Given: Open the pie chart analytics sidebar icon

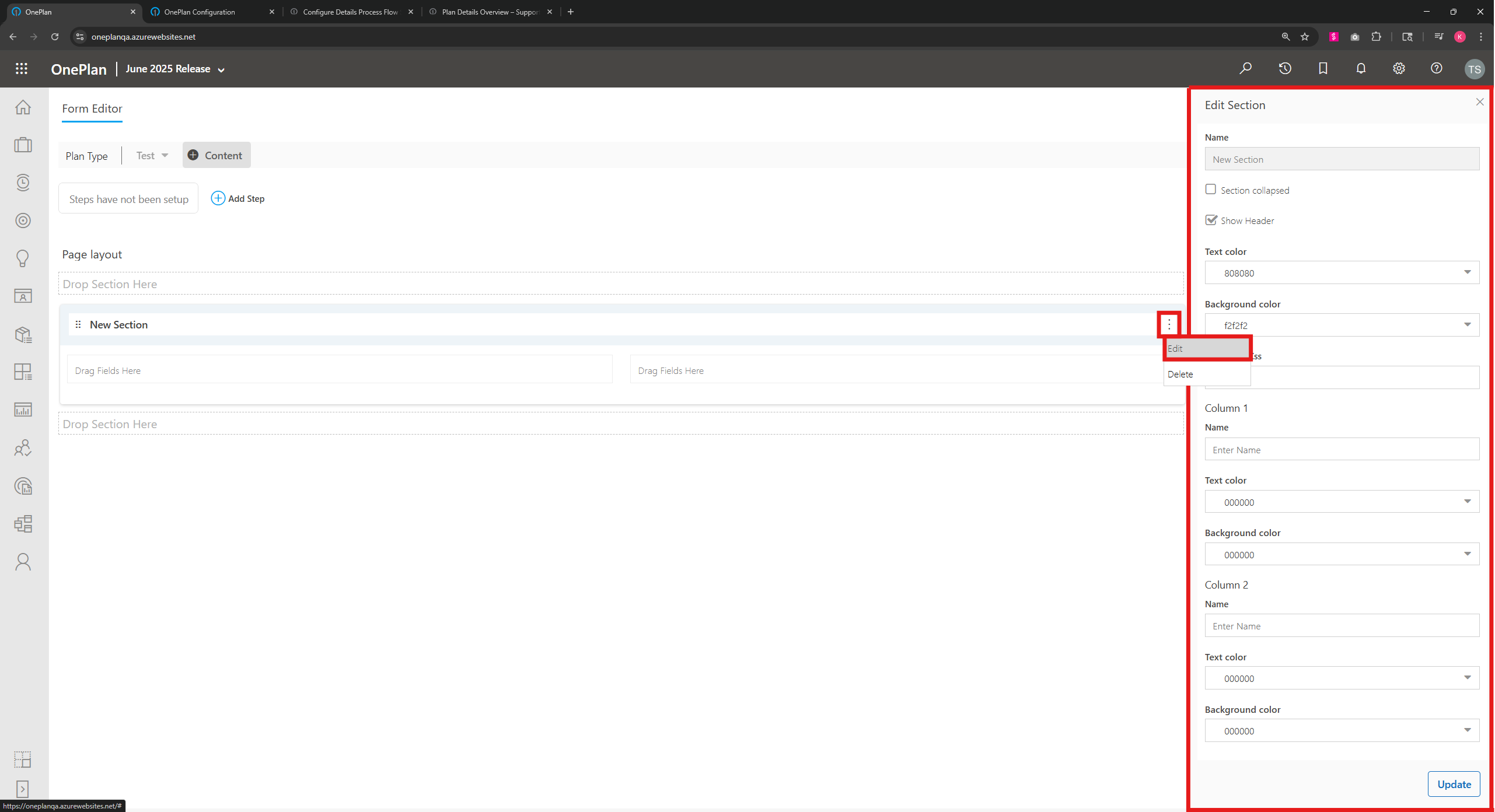Looking at the screenshot, I should coord(23,486).
